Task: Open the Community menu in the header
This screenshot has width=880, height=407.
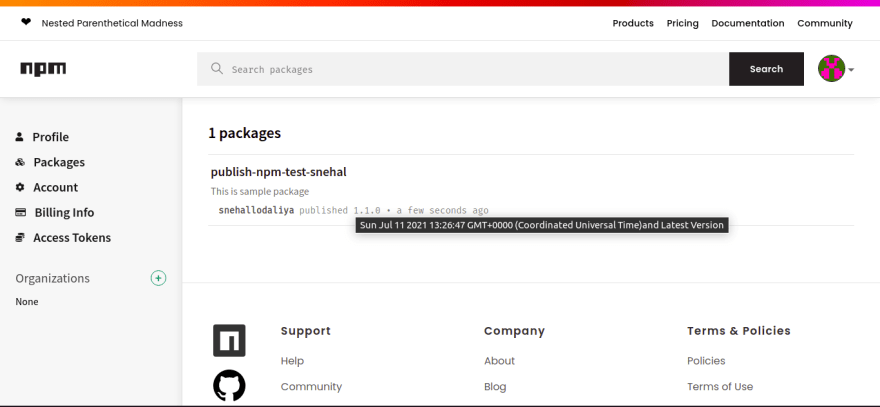Action: (825, 23)
